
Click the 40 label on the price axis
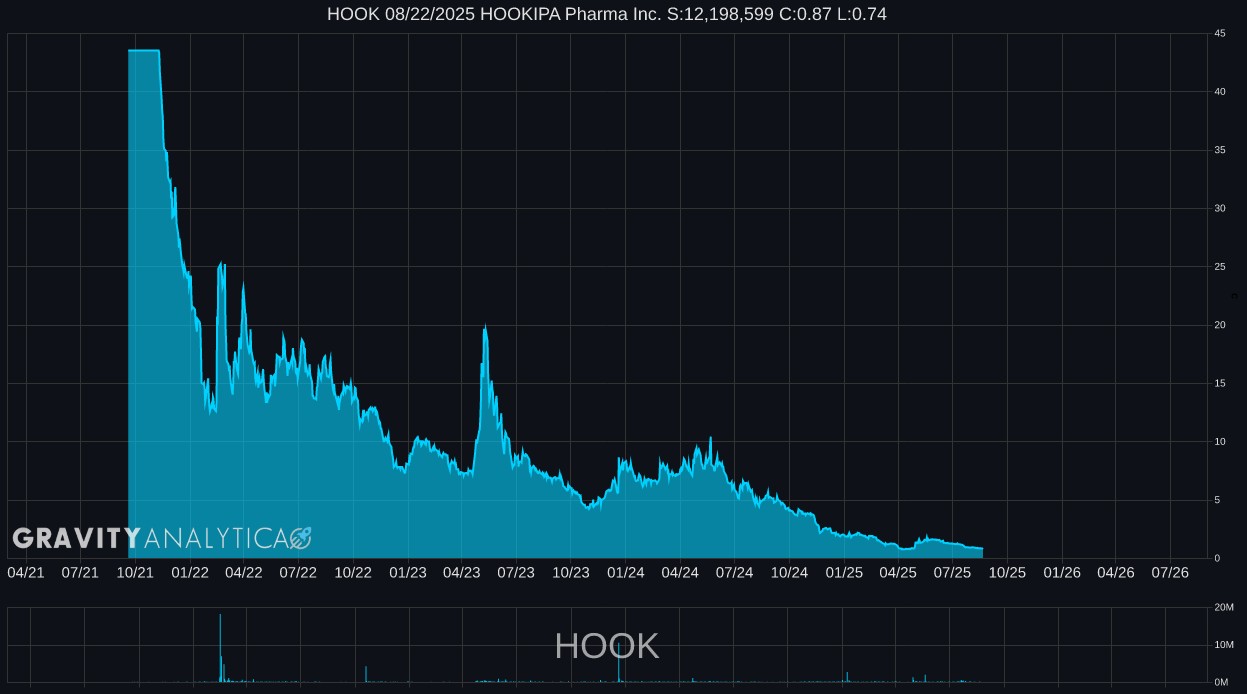pos(1220,92)
